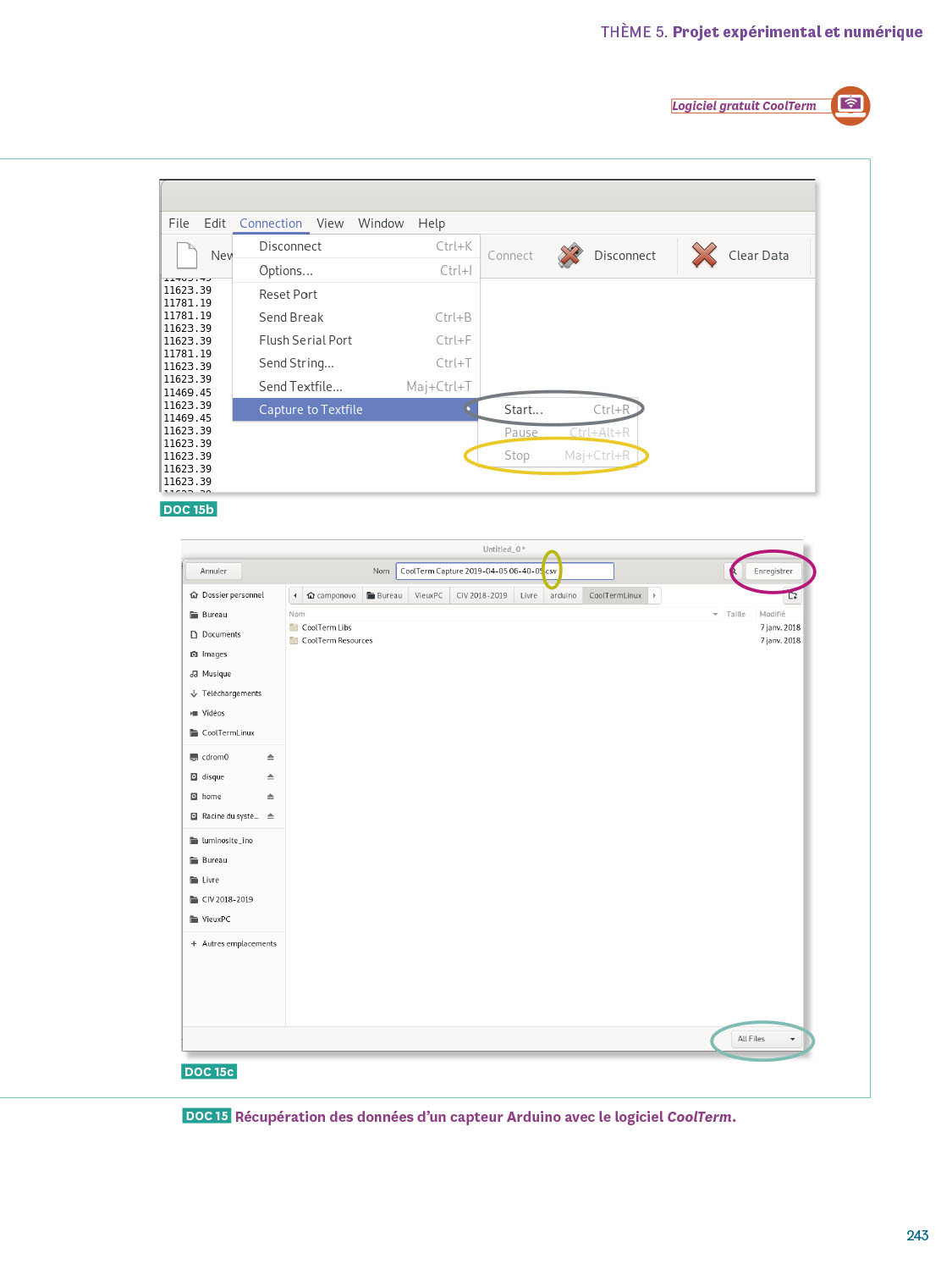Click the path bar back arrow

click(295, 596)
